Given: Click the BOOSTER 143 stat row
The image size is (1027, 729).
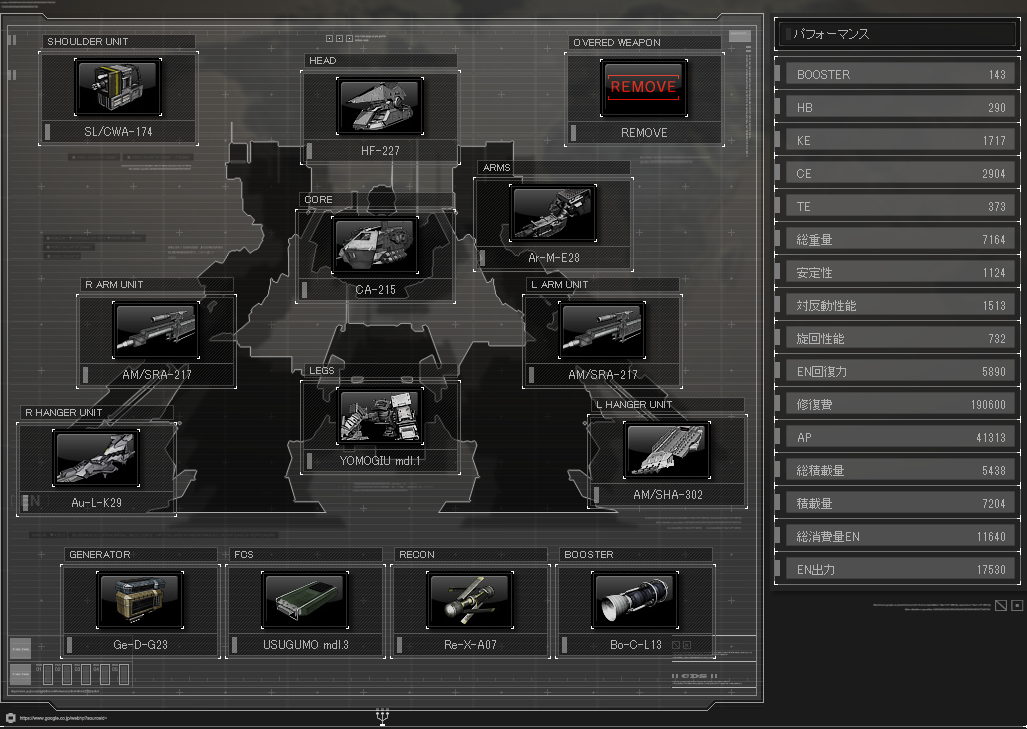Looking at the screenshot, I should 897,74.
